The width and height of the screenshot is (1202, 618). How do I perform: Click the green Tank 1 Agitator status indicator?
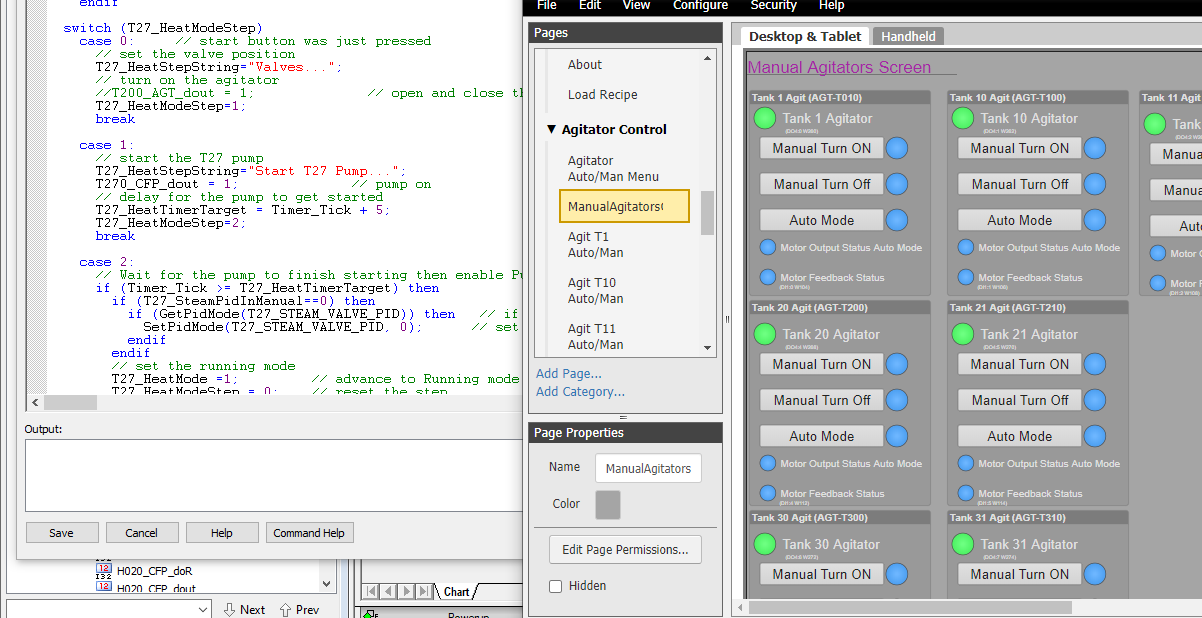tap(765, 119)
